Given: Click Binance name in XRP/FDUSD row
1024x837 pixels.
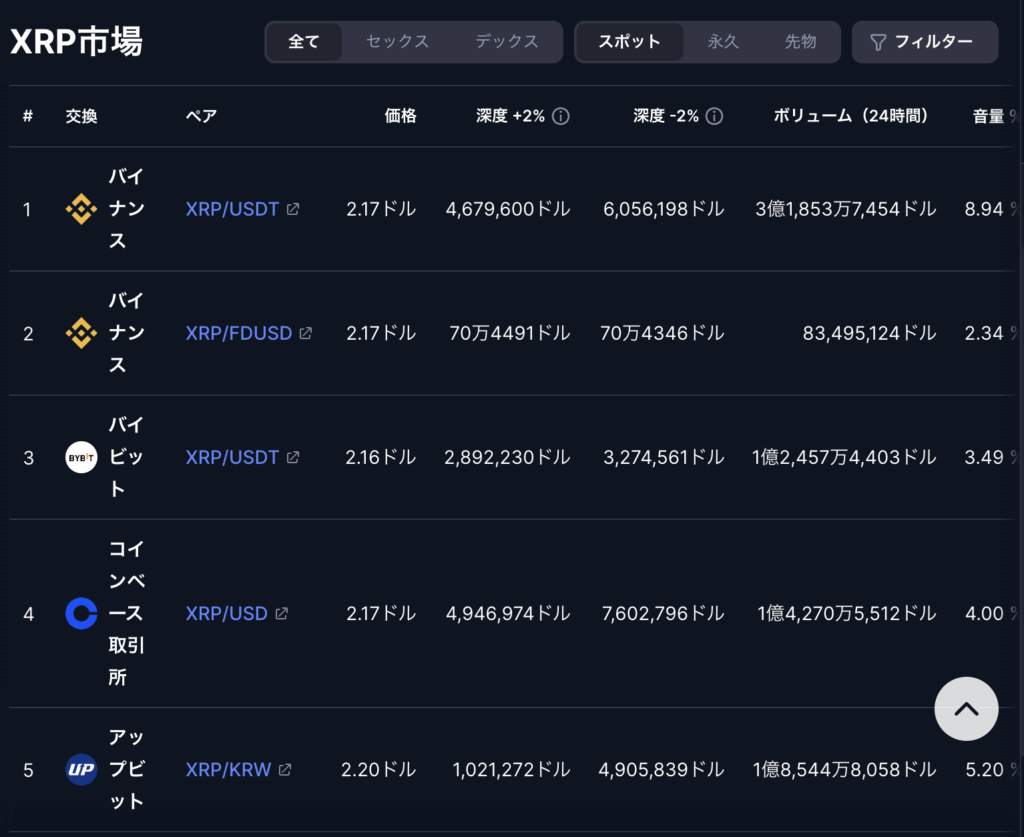Looking at the screenshot, I should pyautogui.click(x=126, y=333).
